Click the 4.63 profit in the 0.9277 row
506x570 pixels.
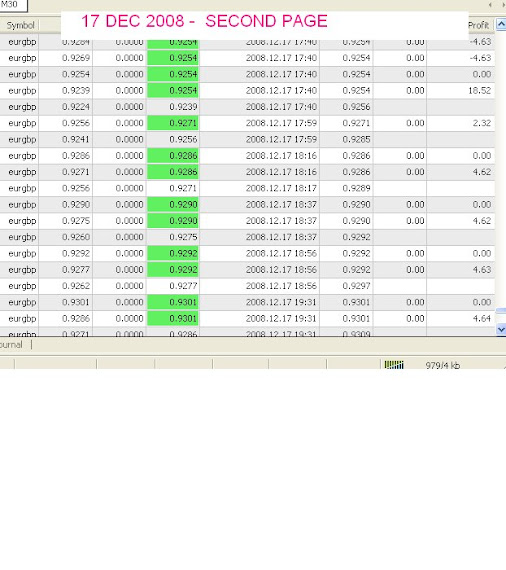(x=482, y=270)
